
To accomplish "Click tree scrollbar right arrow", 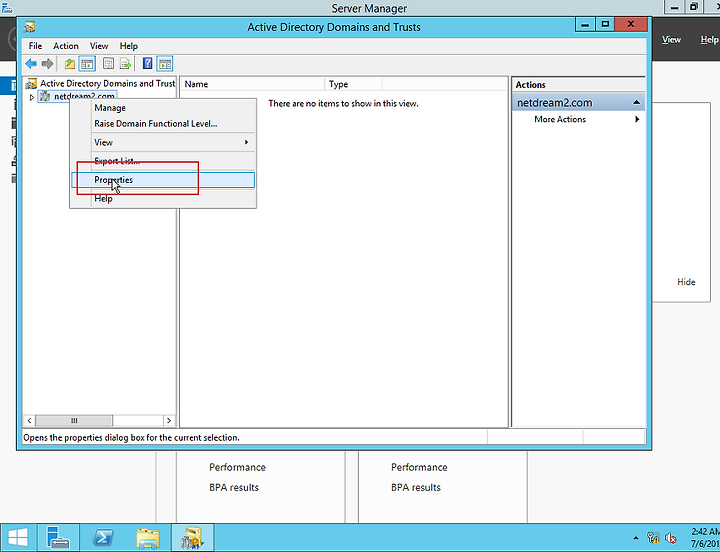I will pos(169,421).
